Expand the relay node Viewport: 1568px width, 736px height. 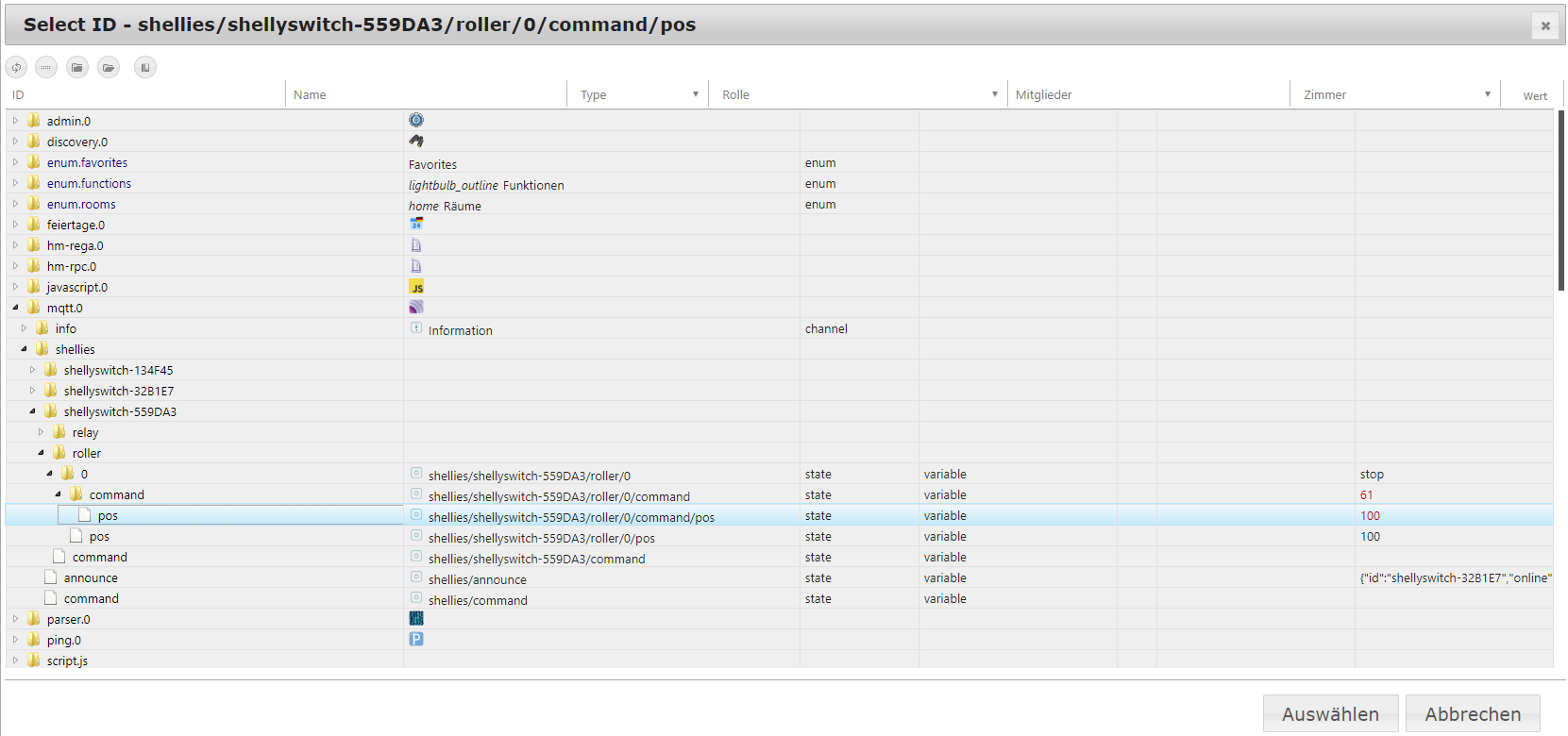(x=41, y=431)
